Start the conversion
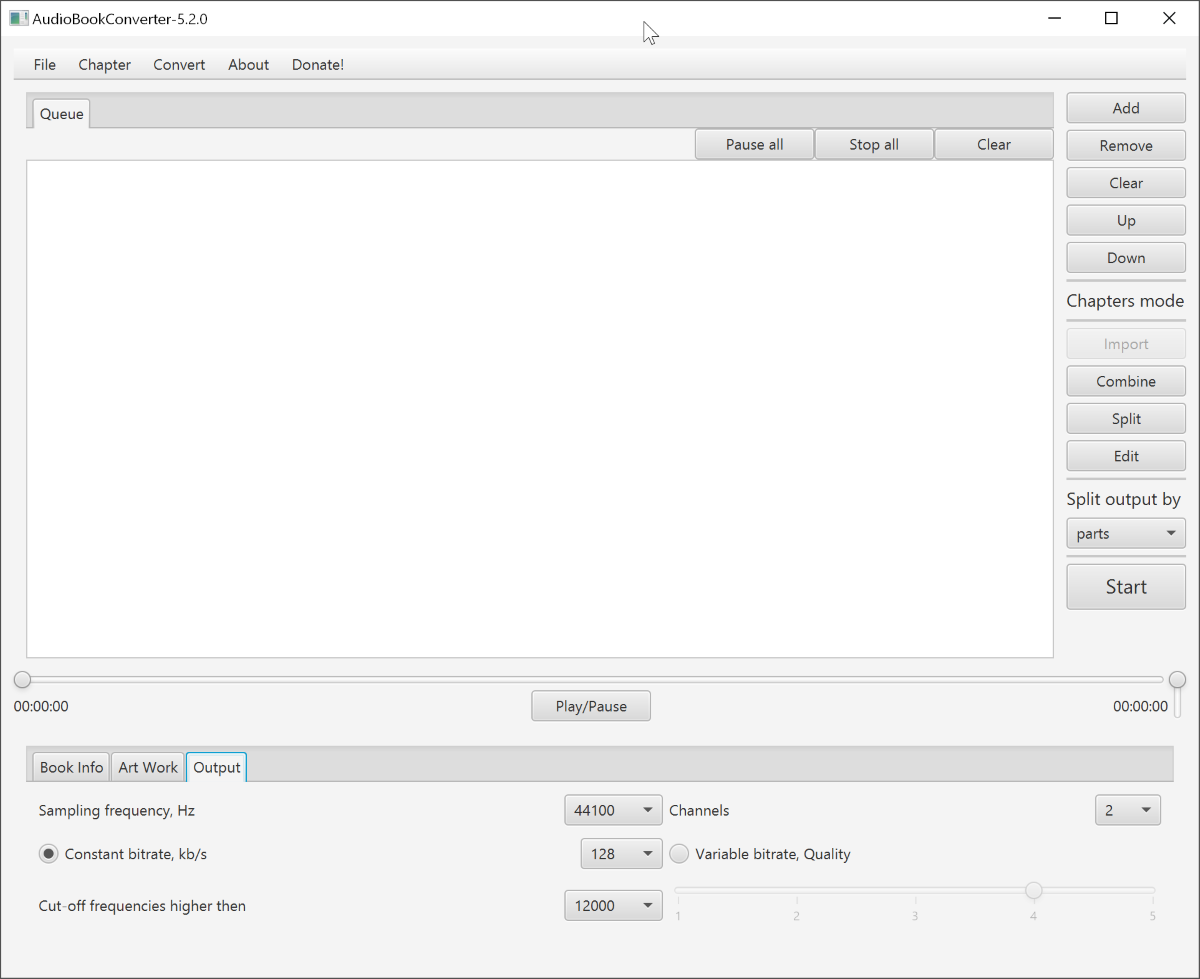This screenshot has width=1200, height=979. point(1126,587)
